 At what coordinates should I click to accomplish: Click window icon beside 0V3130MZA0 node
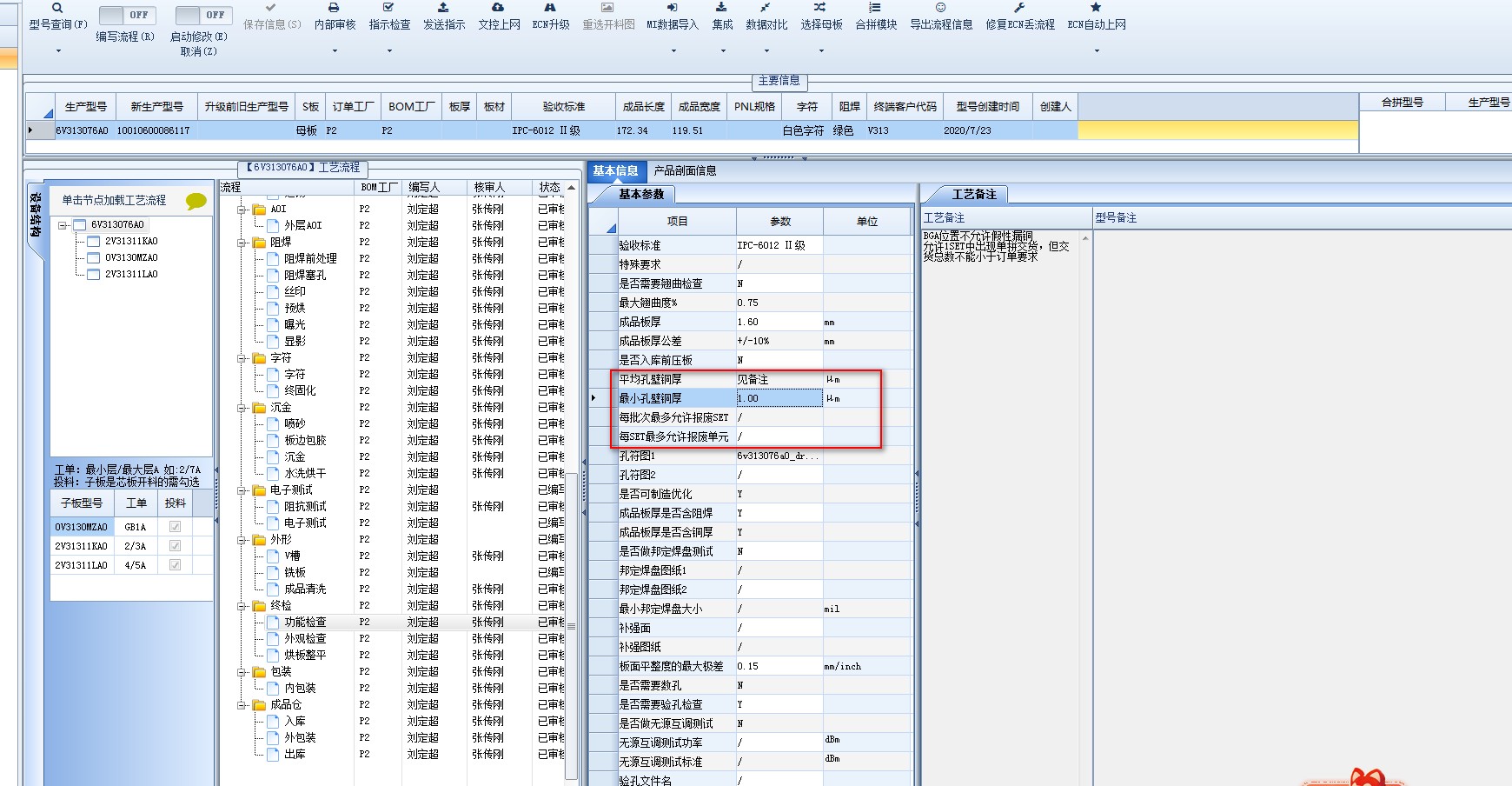tap(94, 258)
